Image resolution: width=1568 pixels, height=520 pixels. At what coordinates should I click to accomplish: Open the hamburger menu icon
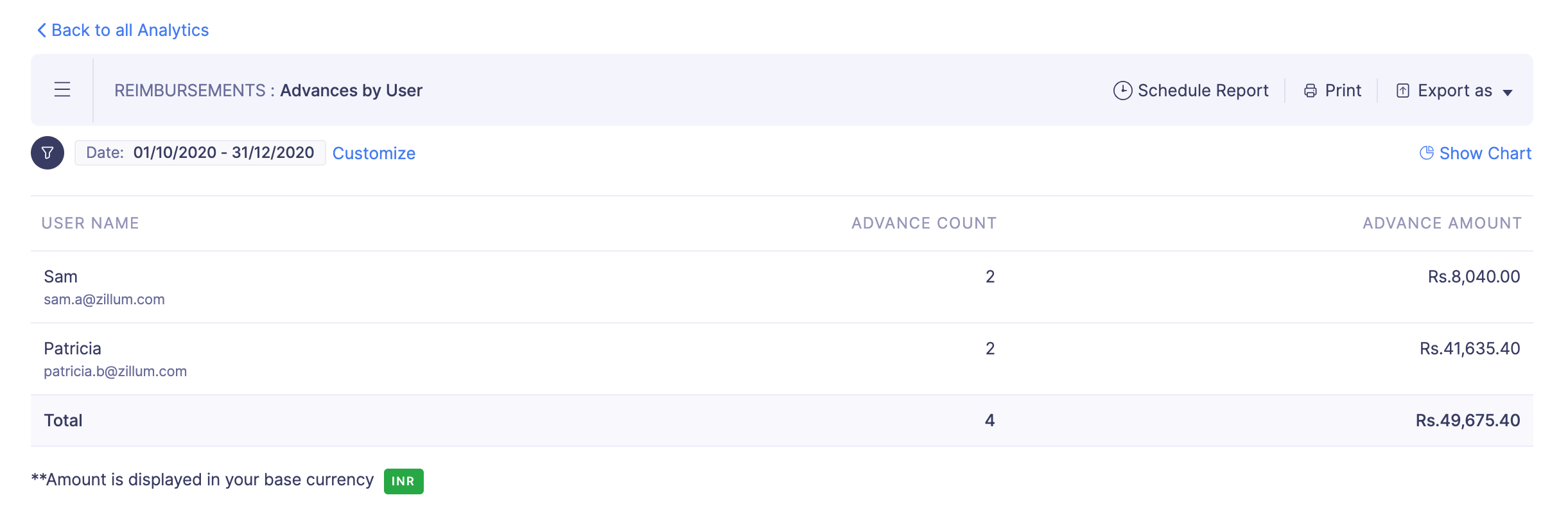pyautogui.click(x=62, y=89)
